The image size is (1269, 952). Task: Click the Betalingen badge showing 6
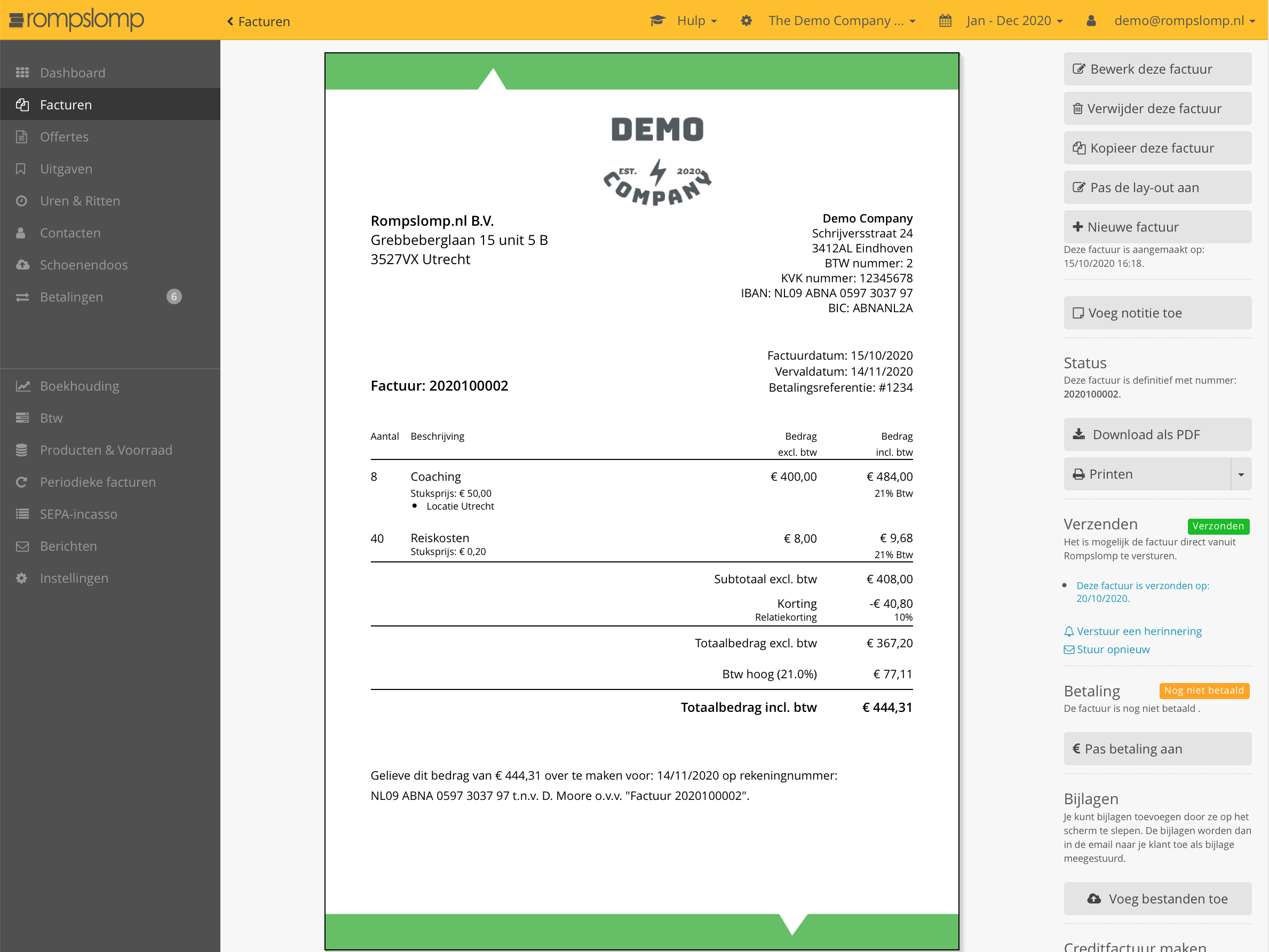[174, 296]
